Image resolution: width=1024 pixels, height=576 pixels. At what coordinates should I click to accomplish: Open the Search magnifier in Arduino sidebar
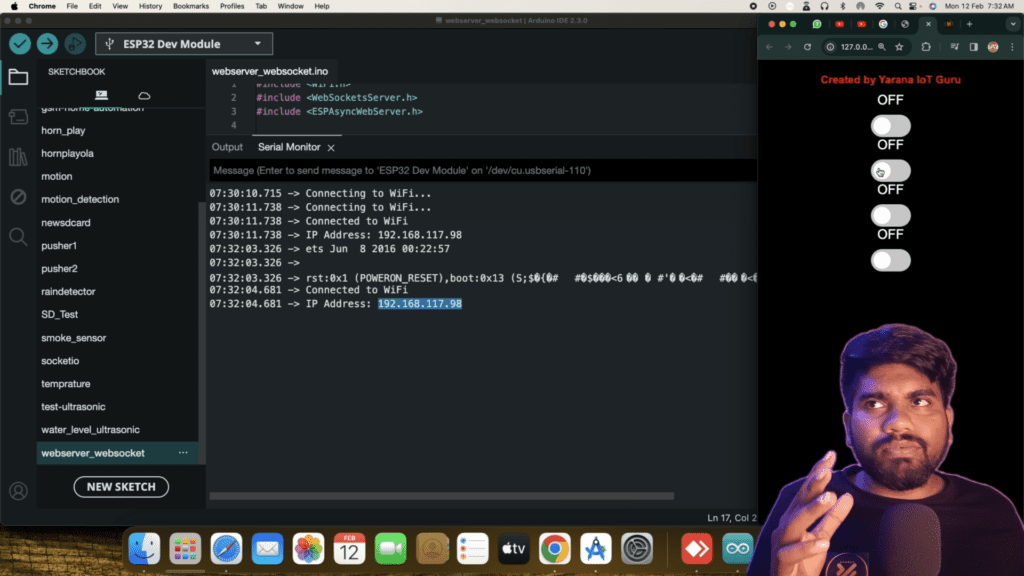pyautogui.click(x=18, y=236)
